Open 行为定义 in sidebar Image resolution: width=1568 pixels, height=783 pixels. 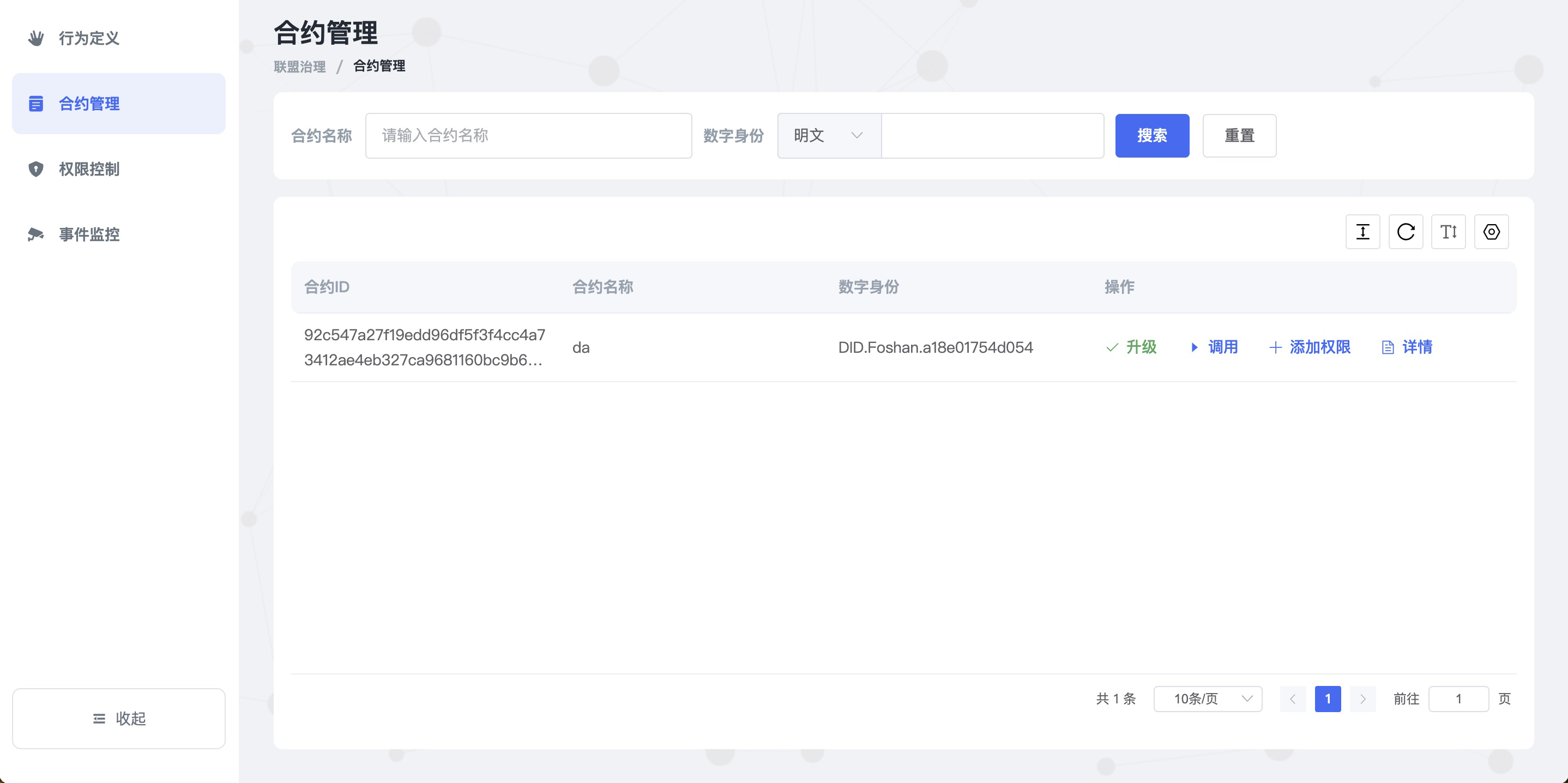(x=89, y=38)
